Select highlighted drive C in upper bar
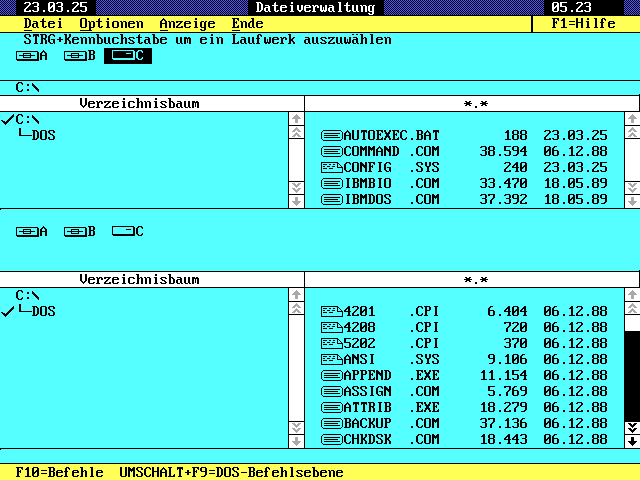 tap(128, 56)
